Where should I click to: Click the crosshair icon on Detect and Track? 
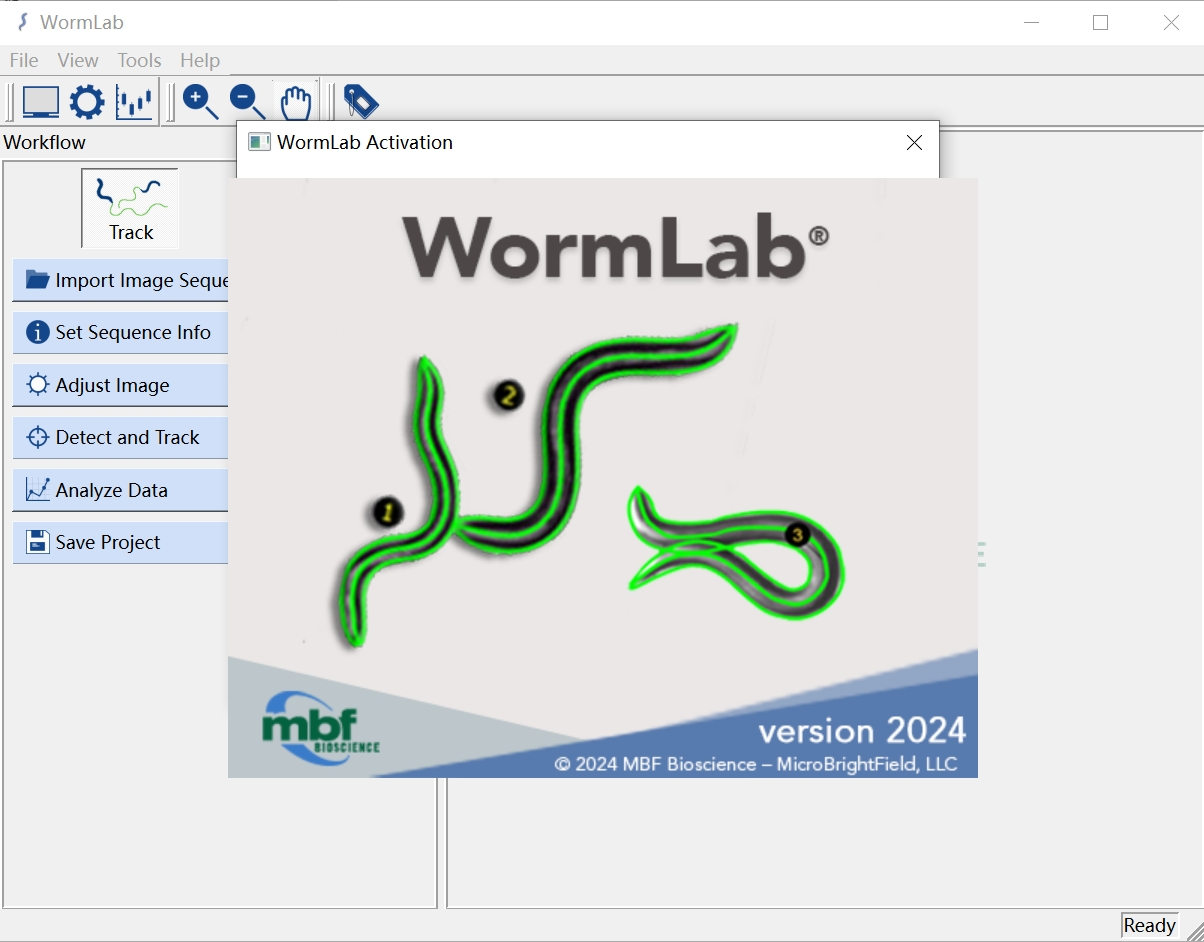click(37, 437)
